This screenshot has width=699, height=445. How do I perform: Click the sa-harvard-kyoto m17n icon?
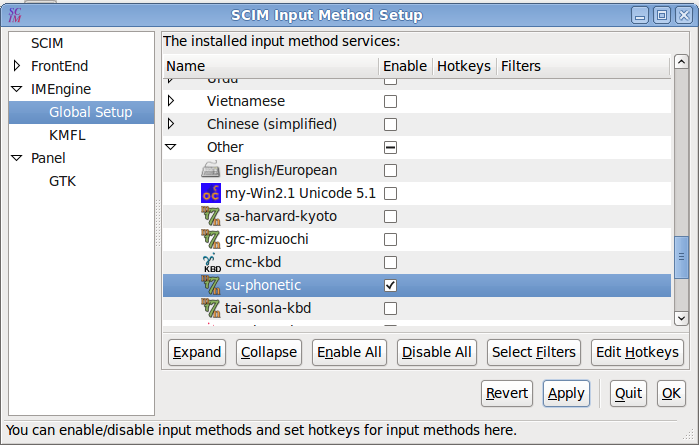210,216
